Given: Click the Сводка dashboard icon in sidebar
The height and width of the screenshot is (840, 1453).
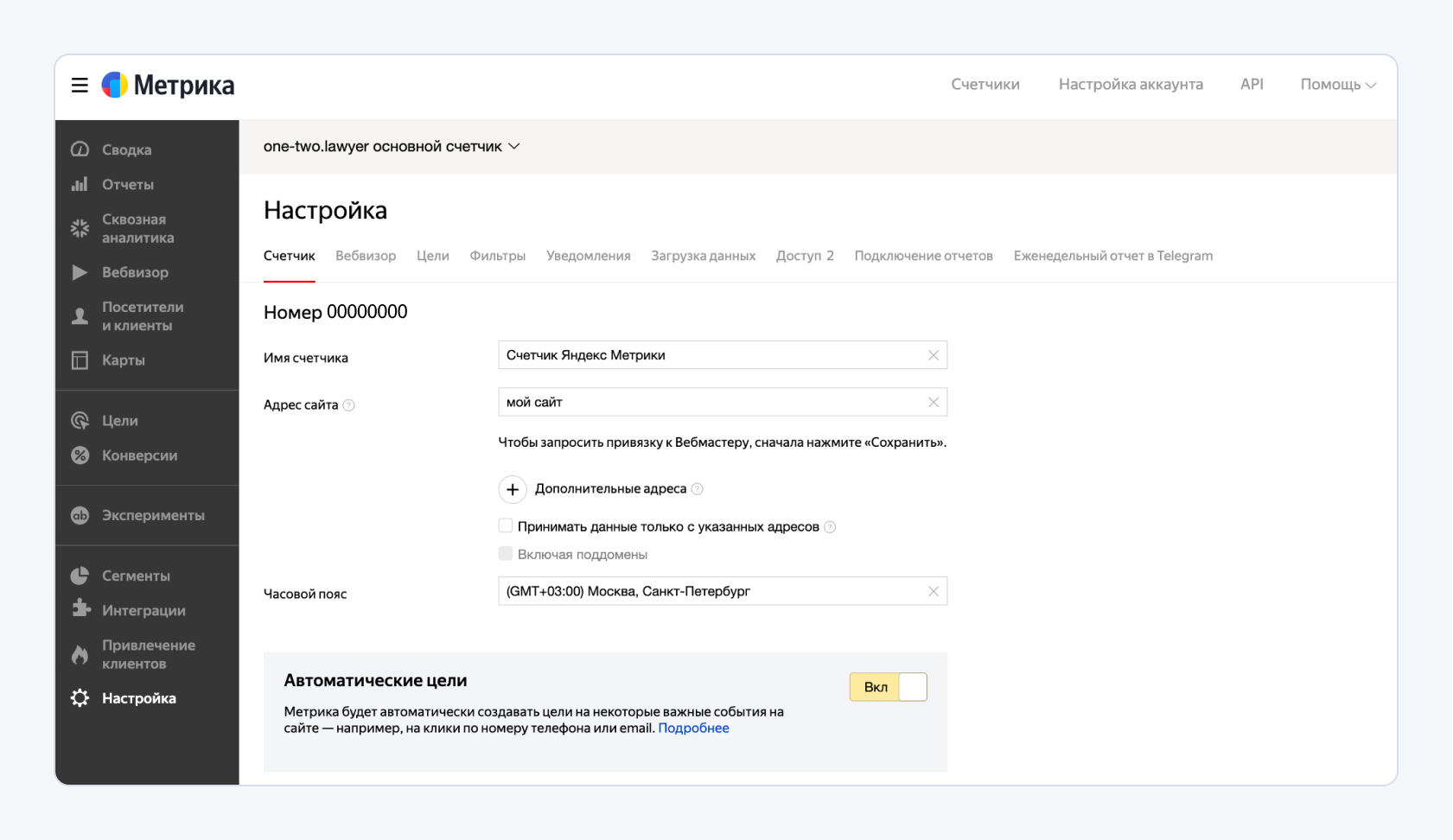Looking at the screenshot, I should [x=80, y=150].
